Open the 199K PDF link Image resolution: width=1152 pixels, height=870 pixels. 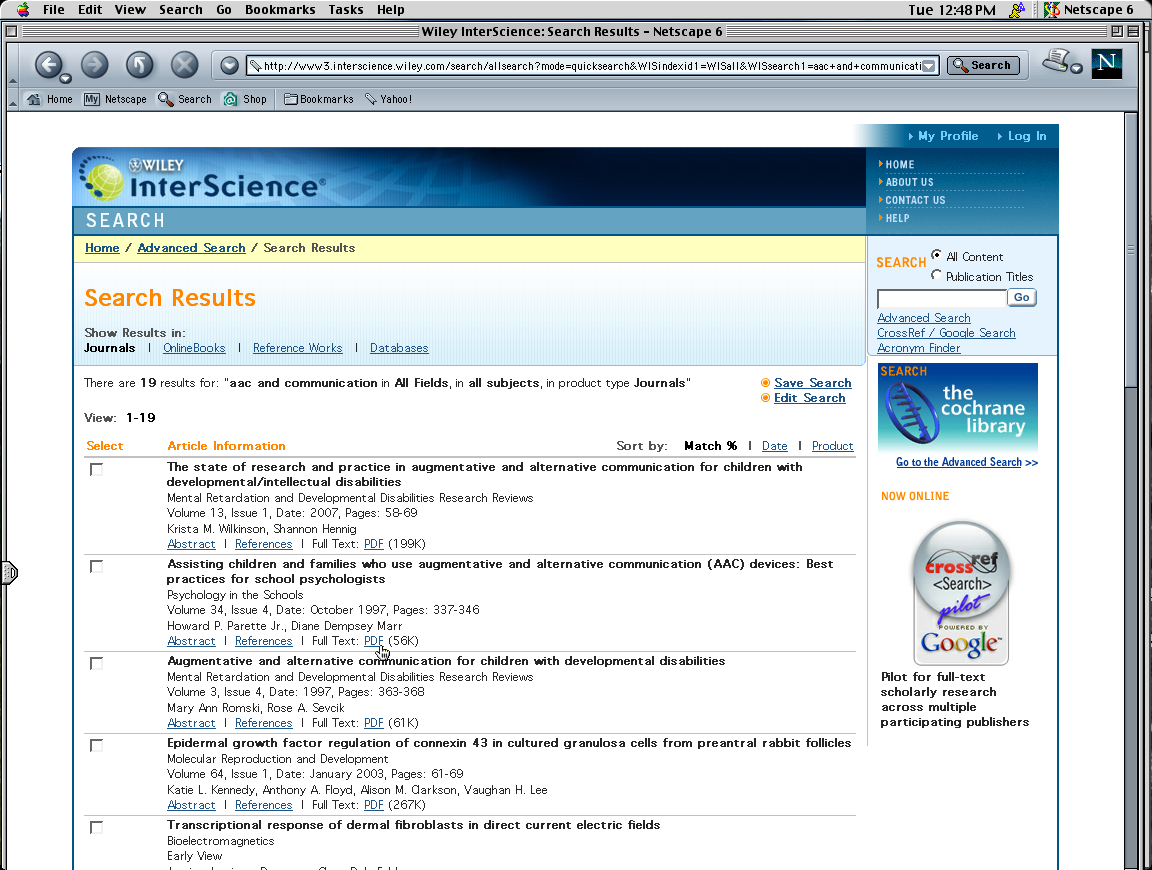[374, 544]
